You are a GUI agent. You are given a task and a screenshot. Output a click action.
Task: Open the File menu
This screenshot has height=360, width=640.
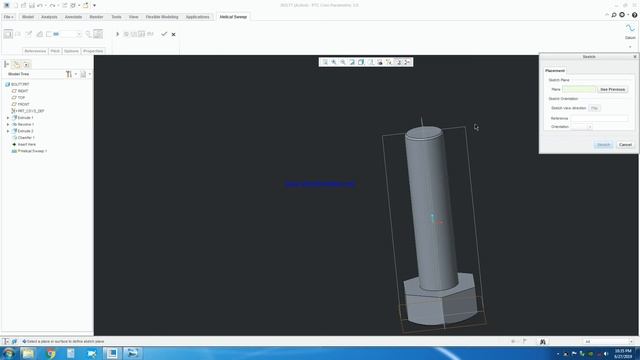tap(9, 17)
